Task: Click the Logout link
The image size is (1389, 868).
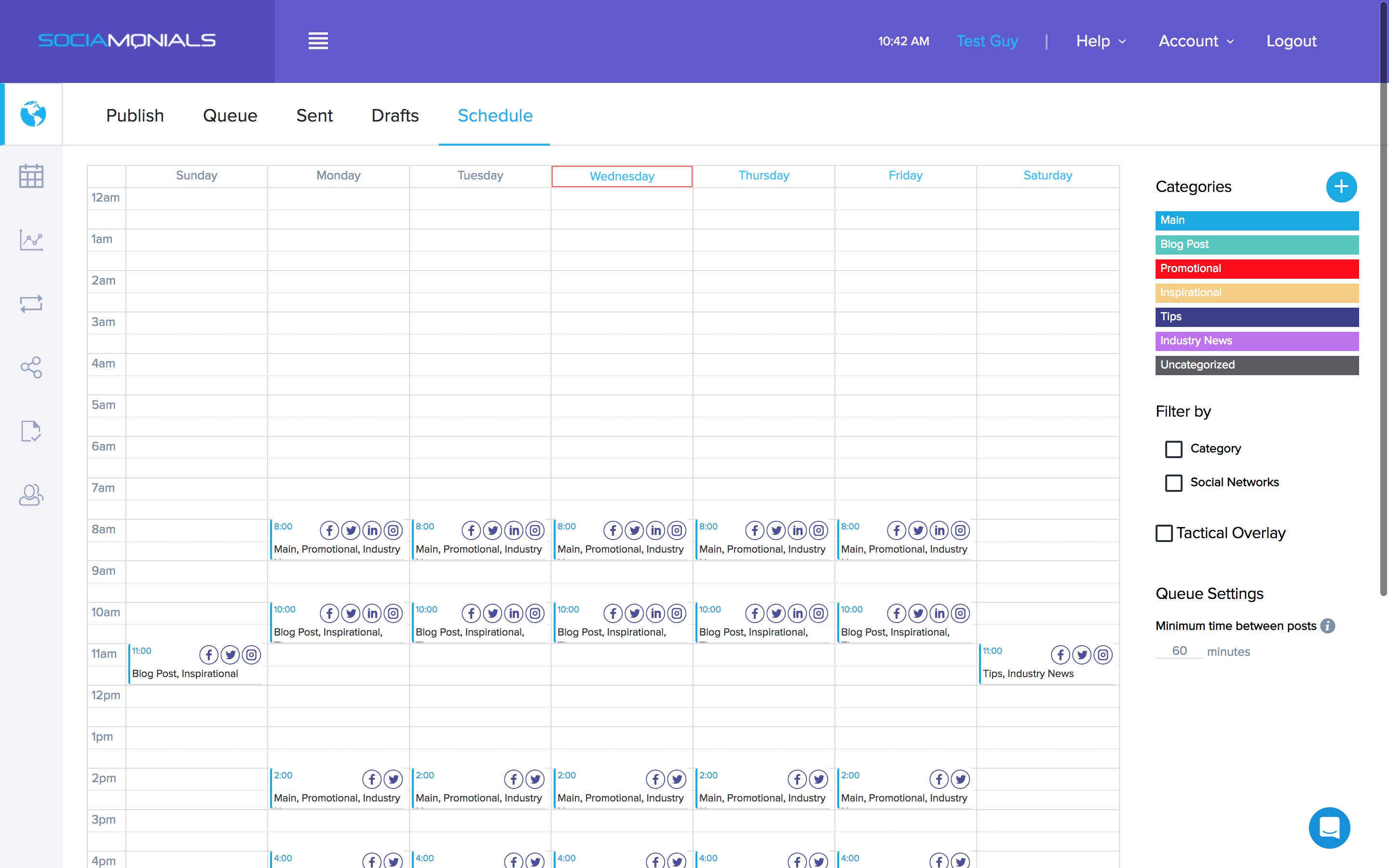Action: 1291,41
